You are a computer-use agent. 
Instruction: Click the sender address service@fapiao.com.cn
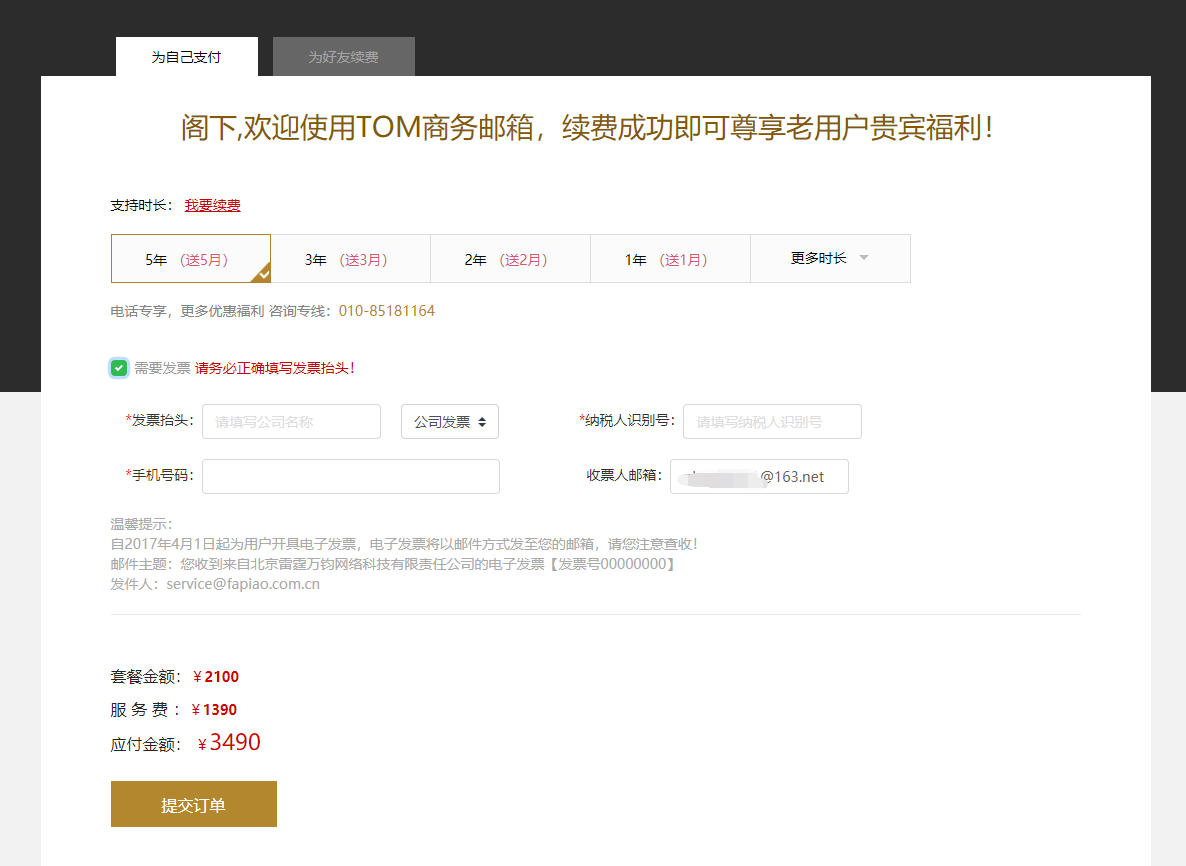tap(243, 584)
